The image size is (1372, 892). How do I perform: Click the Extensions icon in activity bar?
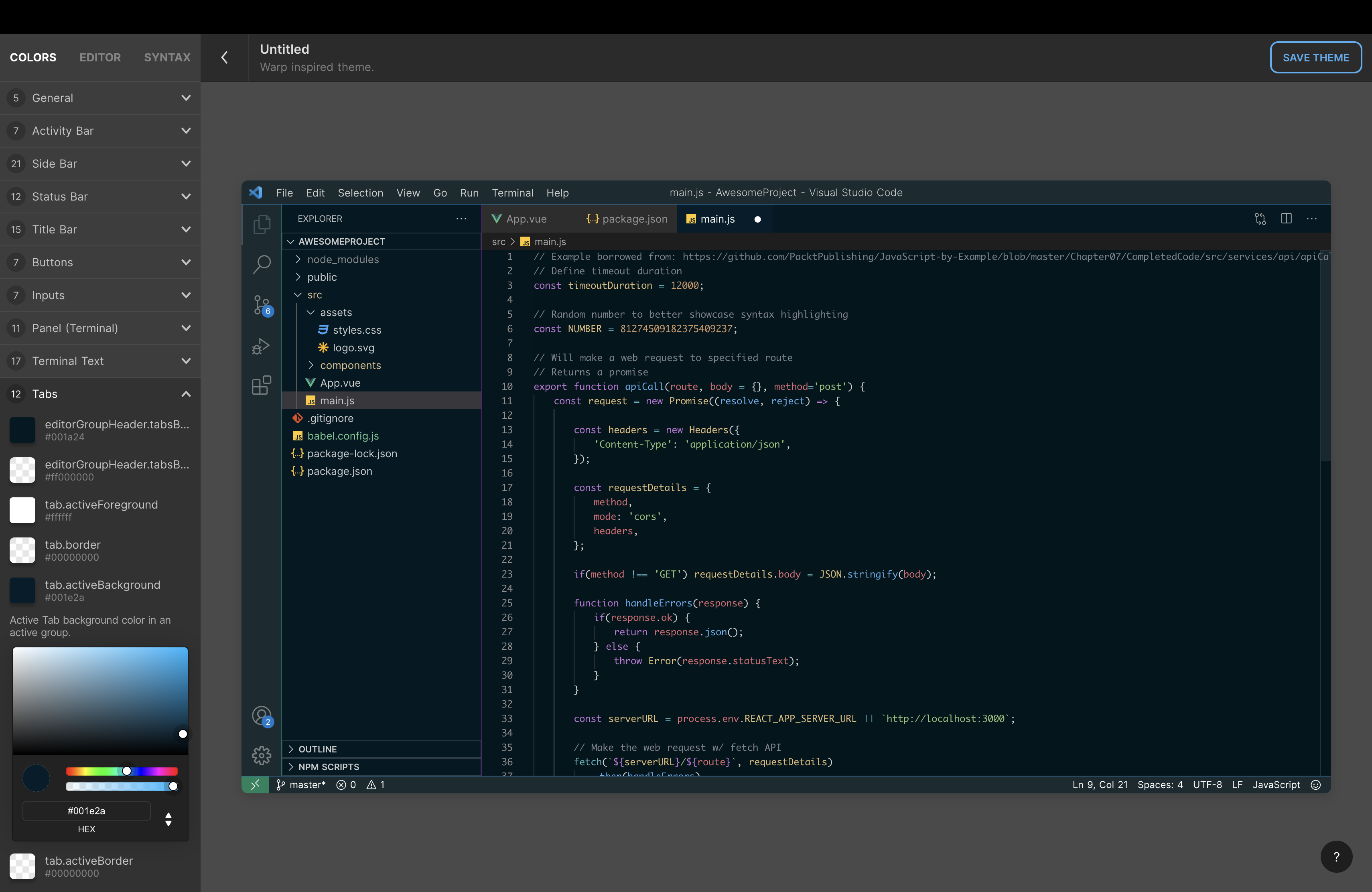click(x=262, y=385)
